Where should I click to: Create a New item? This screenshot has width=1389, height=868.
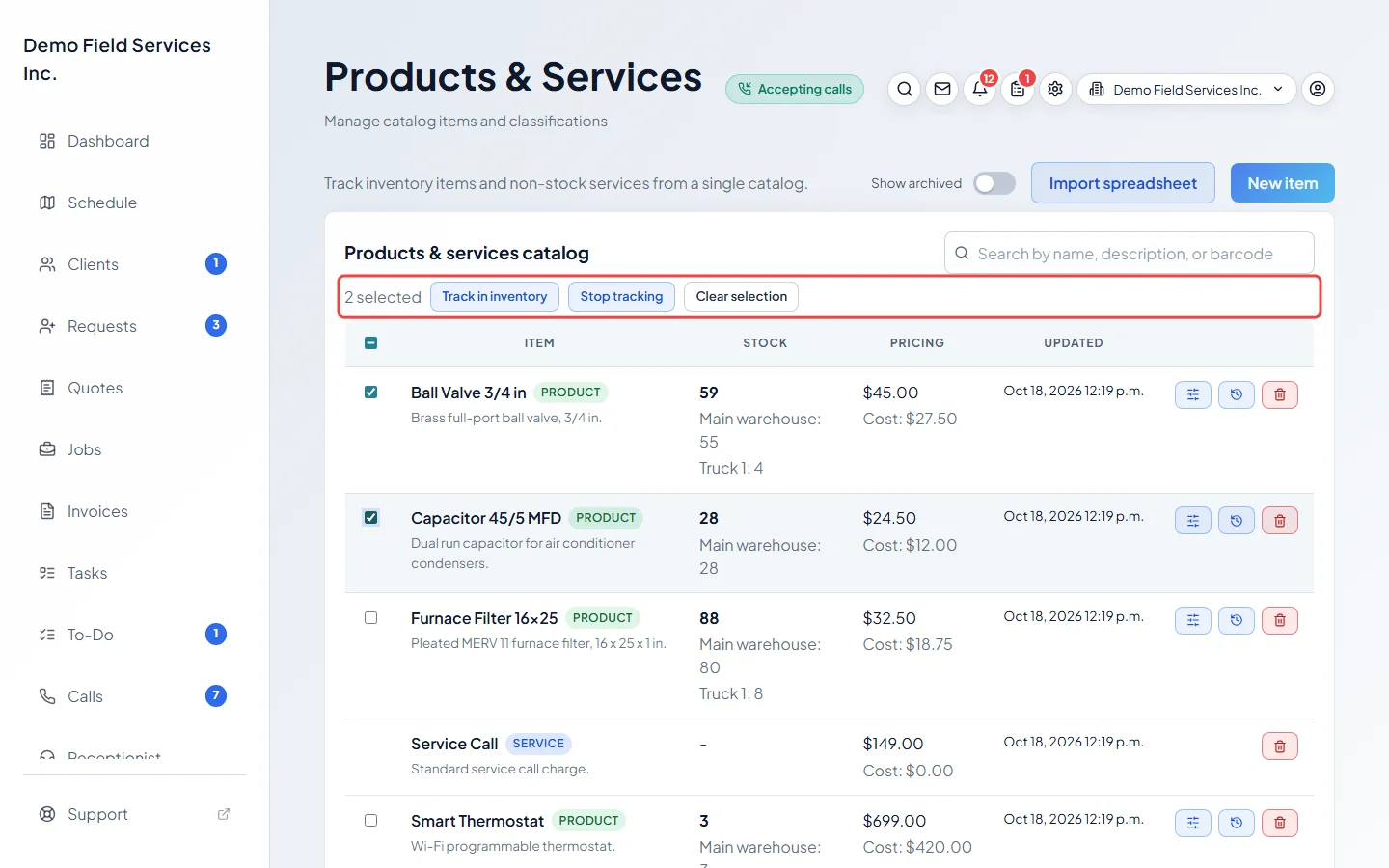1283,183
